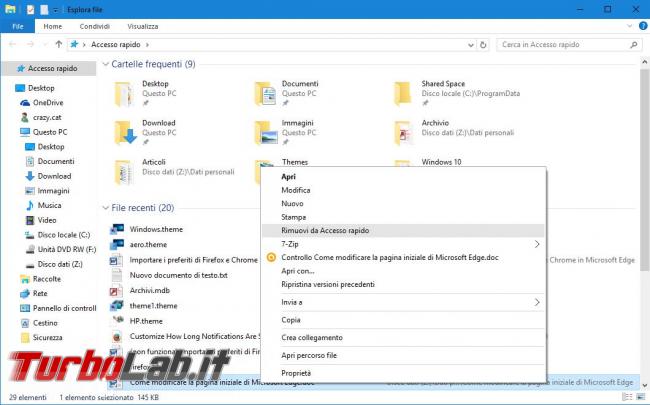The height and width of the screenshot is (405, 650).
Task: Collapse the File recenti group
Action: pyautogui.click(x=105, y=208)
